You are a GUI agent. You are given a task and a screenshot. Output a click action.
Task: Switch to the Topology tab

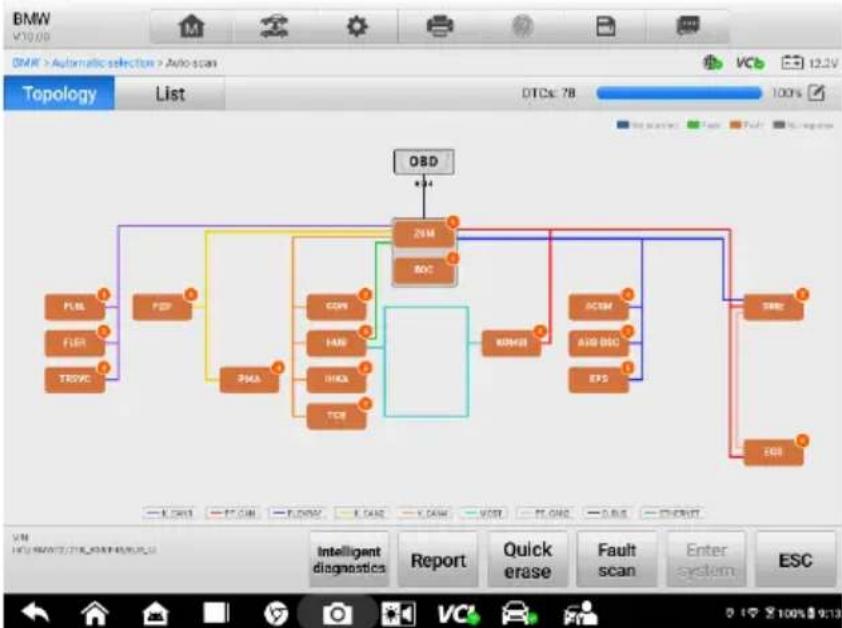tap(59, 93)
